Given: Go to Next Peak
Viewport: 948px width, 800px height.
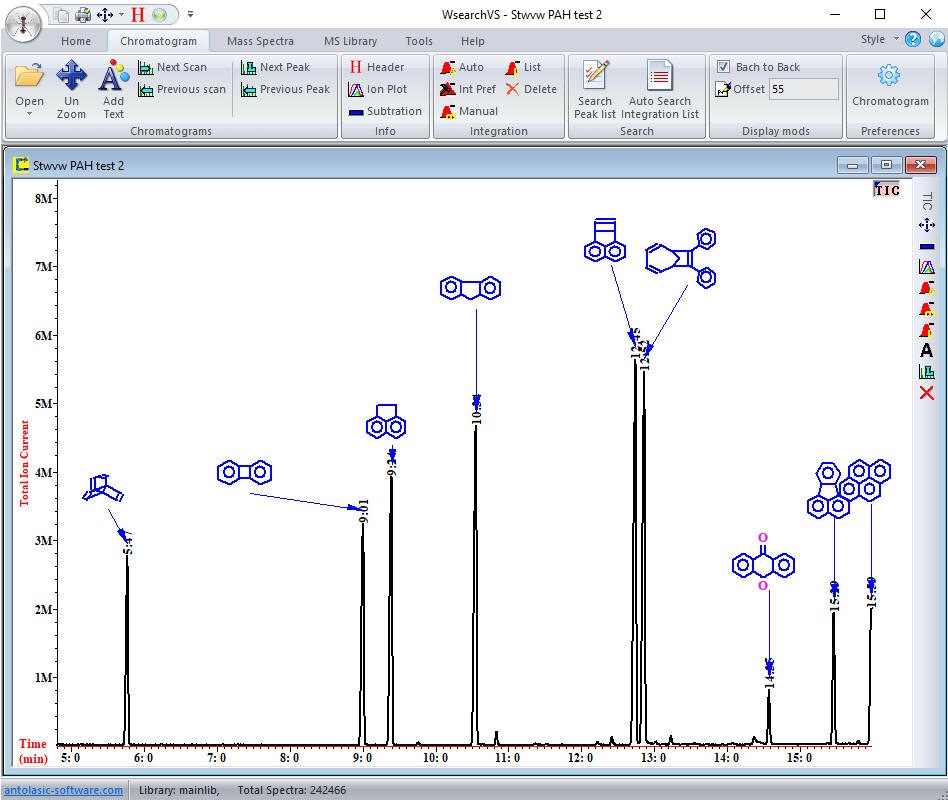Looking at the screenshot, I should coord(275,67).
